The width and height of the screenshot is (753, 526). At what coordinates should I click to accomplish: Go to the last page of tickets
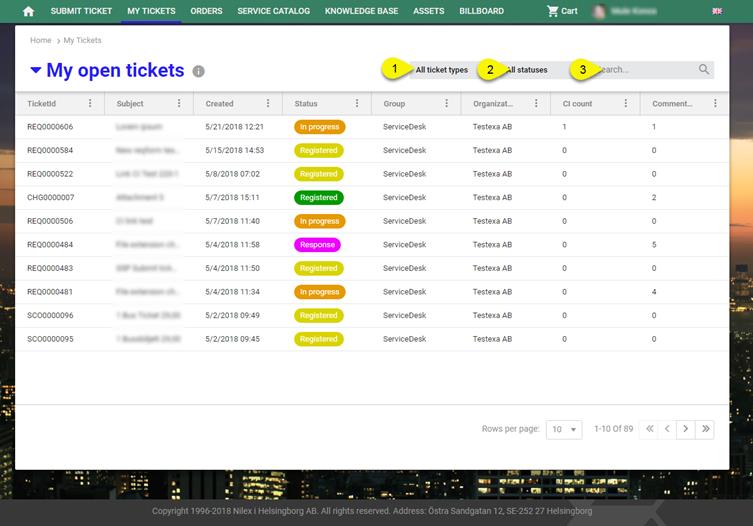[x=706, y=429]
